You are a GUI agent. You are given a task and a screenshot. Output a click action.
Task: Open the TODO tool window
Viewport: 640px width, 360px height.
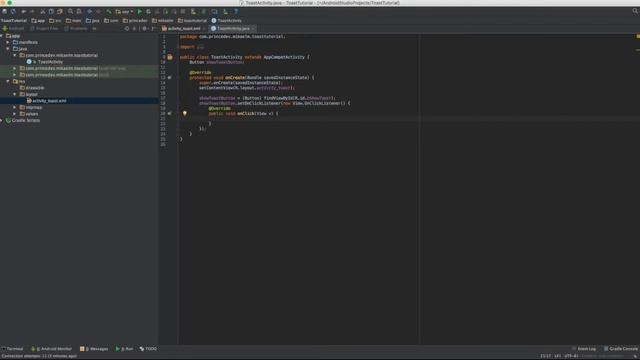(148, 349)
